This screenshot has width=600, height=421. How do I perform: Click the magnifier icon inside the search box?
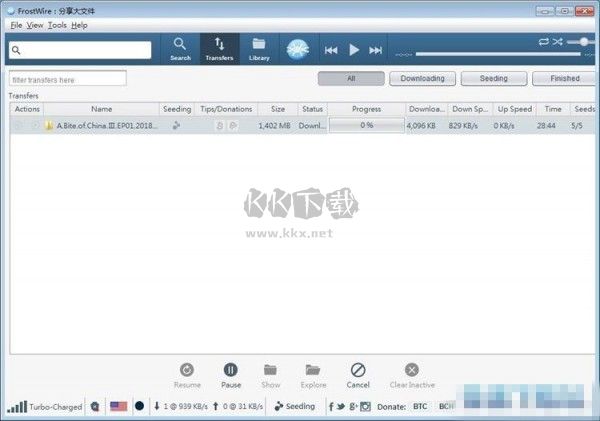pos(16,50)
